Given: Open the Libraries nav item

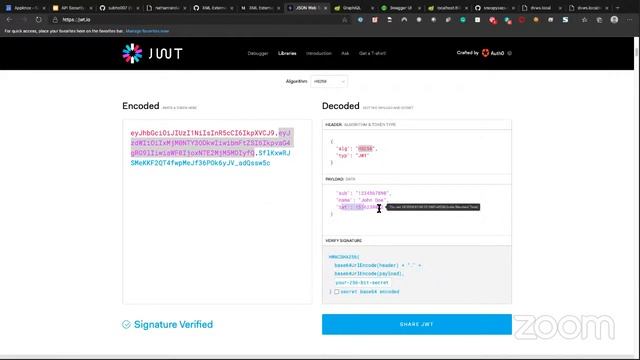Looking at the screenshot, I should click(x=287, y=53).
